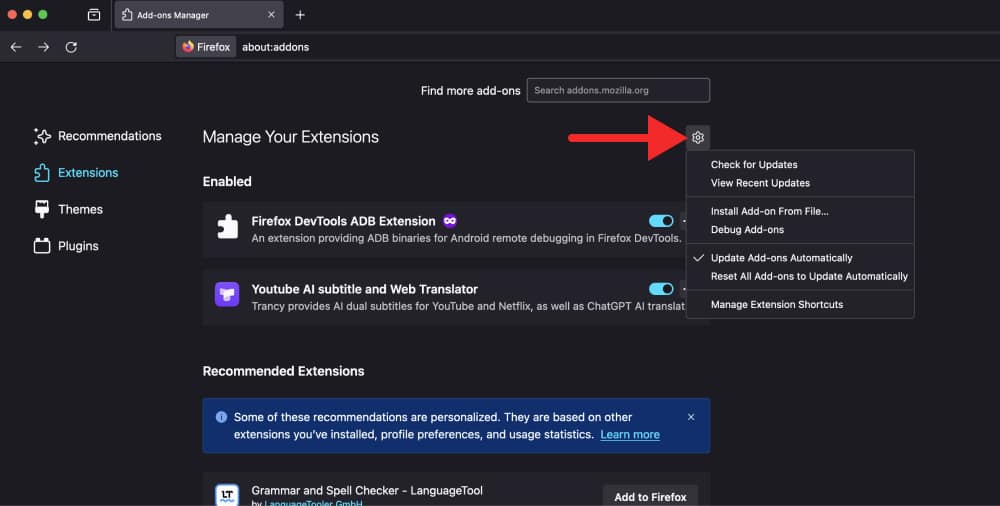Click the purple private browsing badge
This screenshot has width=1000, height=506.
pyautogui.click(x=450, y=221)
